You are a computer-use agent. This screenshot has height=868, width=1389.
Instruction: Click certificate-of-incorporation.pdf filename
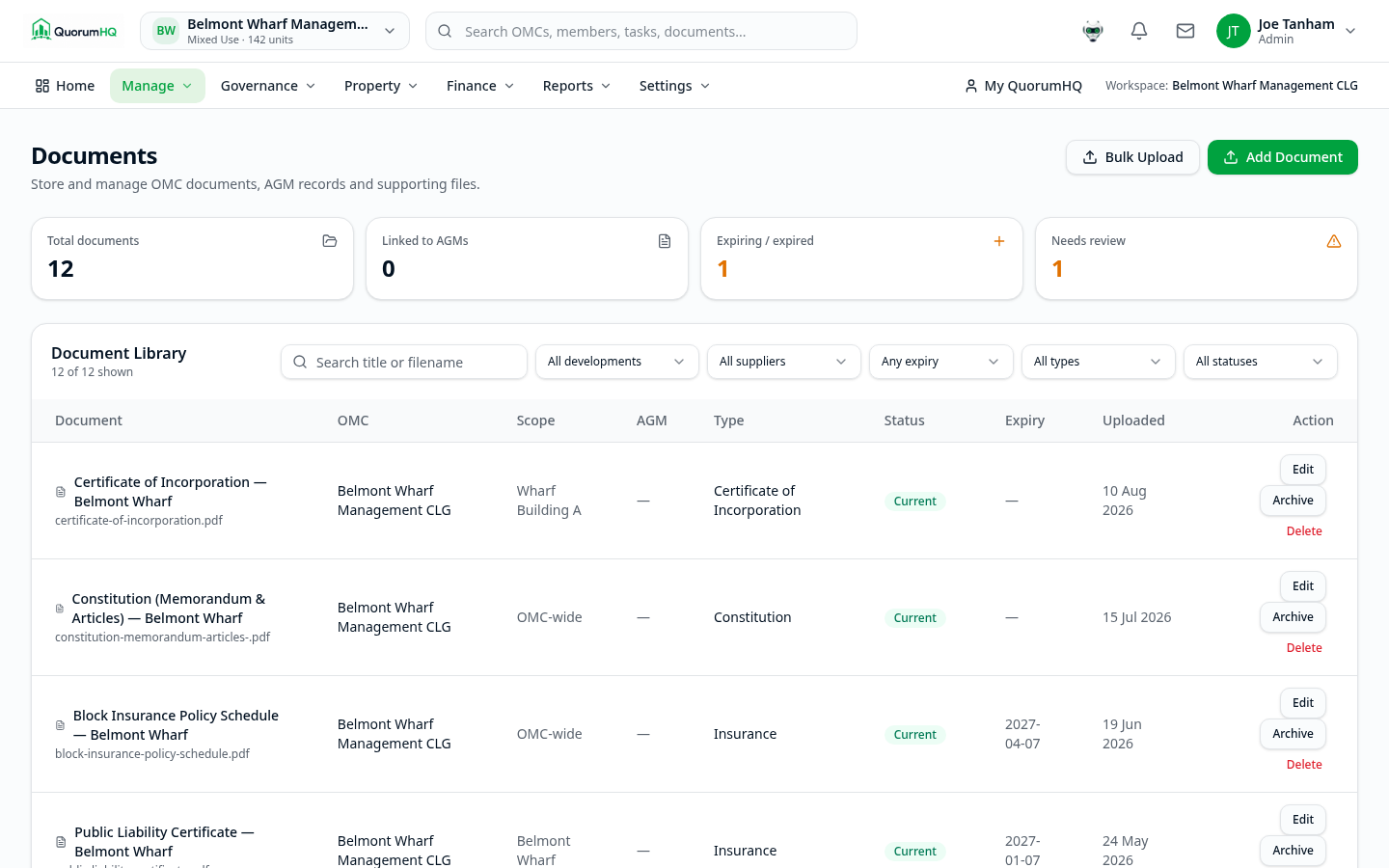139,521
